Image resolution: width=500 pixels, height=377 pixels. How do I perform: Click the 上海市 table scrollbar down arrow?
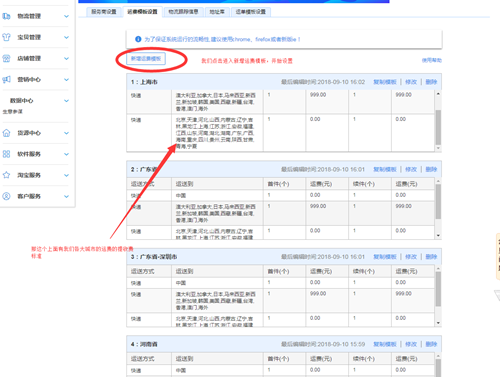[438, 148]
